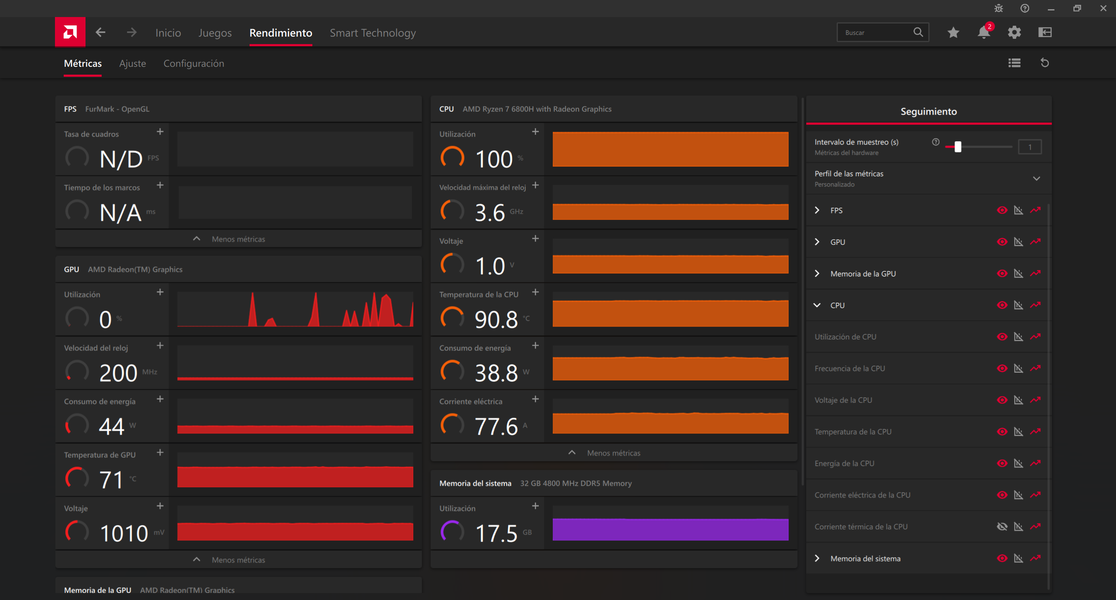
Task: Open settings with the gear icon
Action: click(1014, 33)
